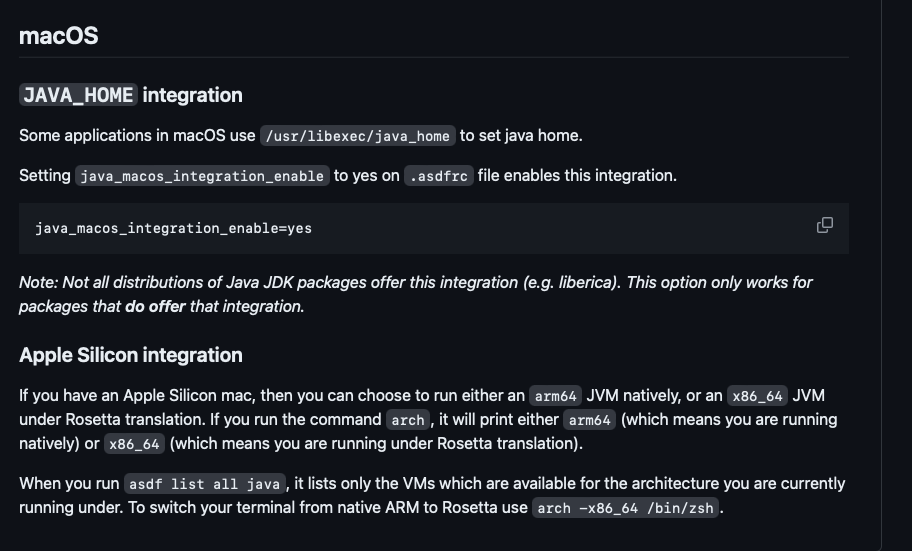Click the Apple Silicon integration heading
The width and height of the screenshot is (912, 551).
[131, 355]
